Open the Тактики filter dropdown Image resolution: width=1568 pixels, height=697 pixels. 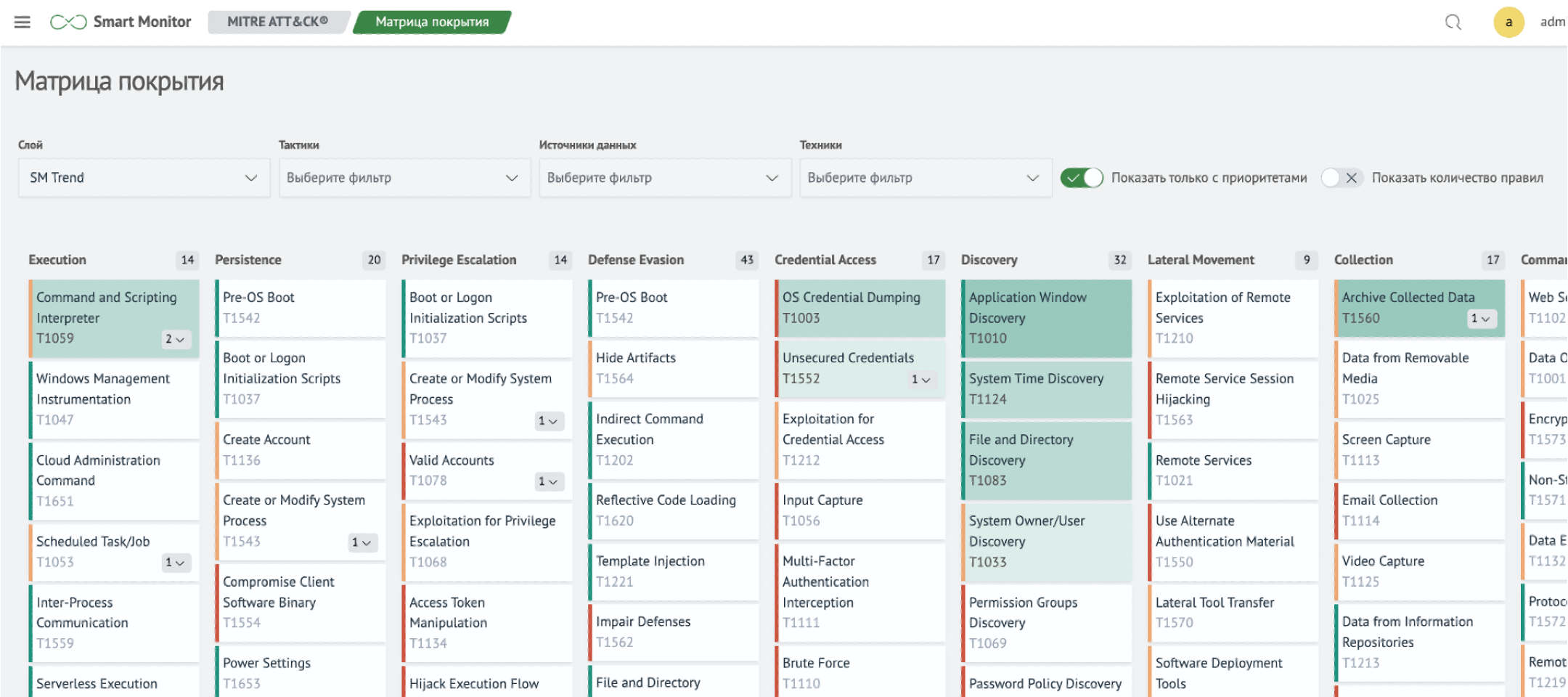click(404, 178)
